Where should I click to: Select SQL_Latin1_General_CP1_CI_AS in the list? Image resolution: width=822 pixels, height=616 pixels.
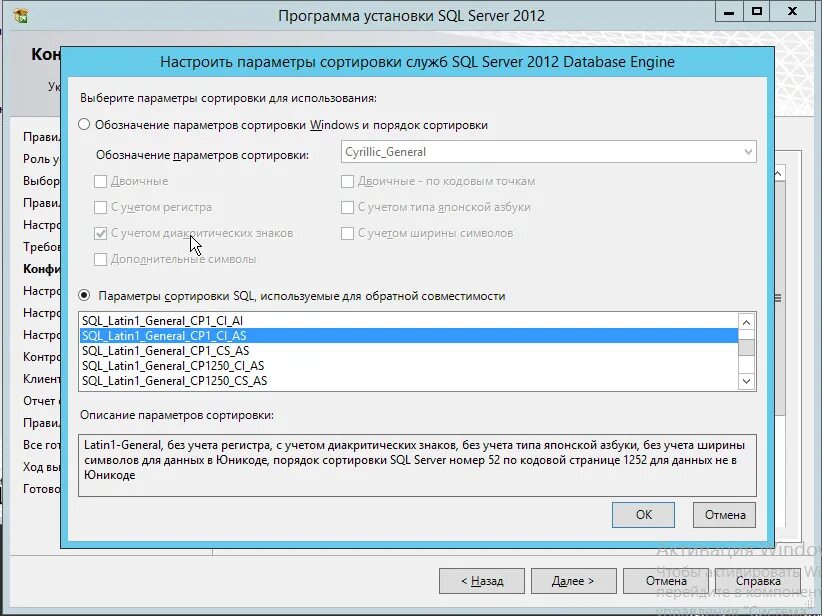(x=408, y=336)
